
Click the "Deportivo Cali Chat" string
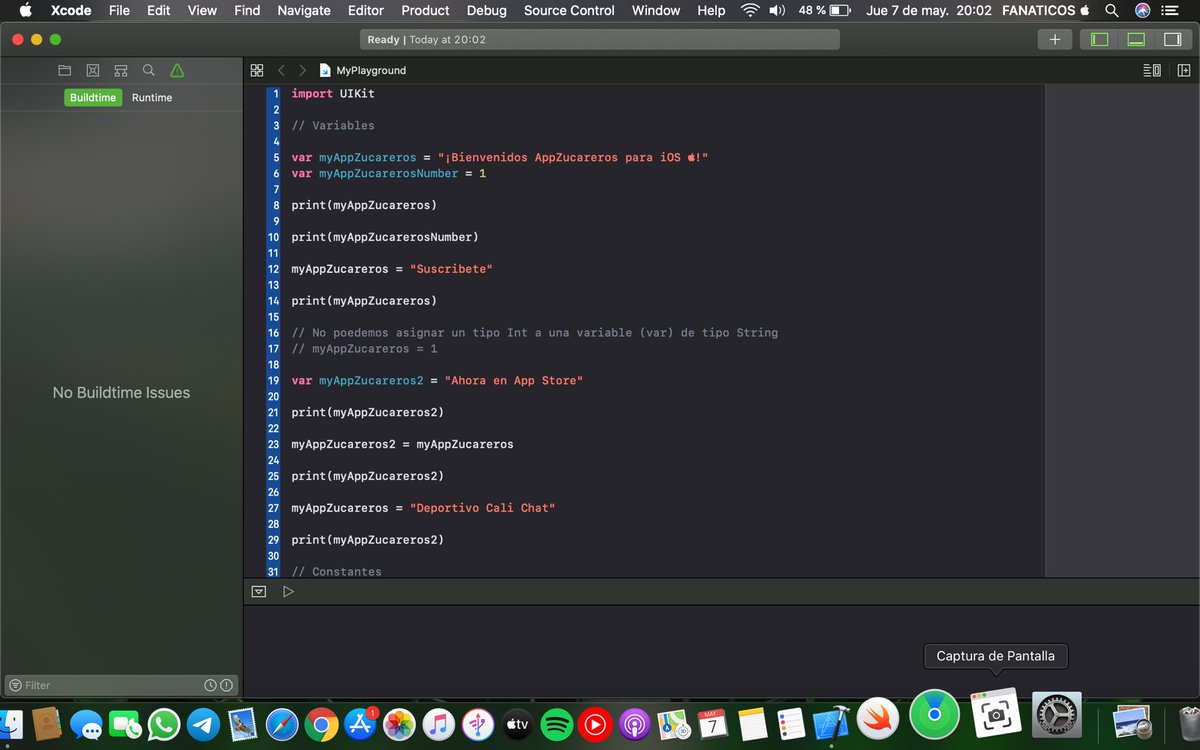pyautogui.click(x=482, y=508)
